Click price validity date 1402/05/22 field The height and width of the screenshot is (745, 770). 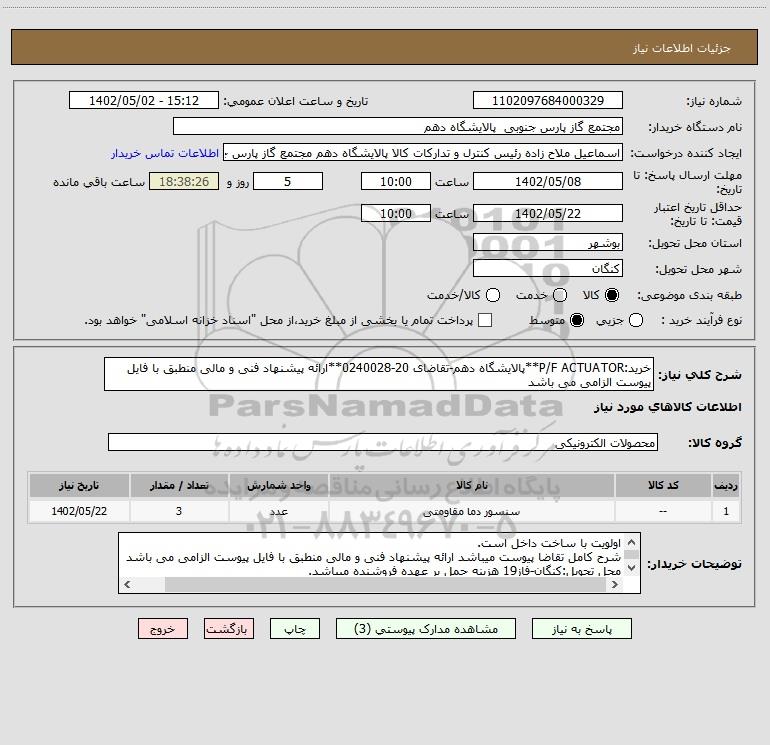548,213
